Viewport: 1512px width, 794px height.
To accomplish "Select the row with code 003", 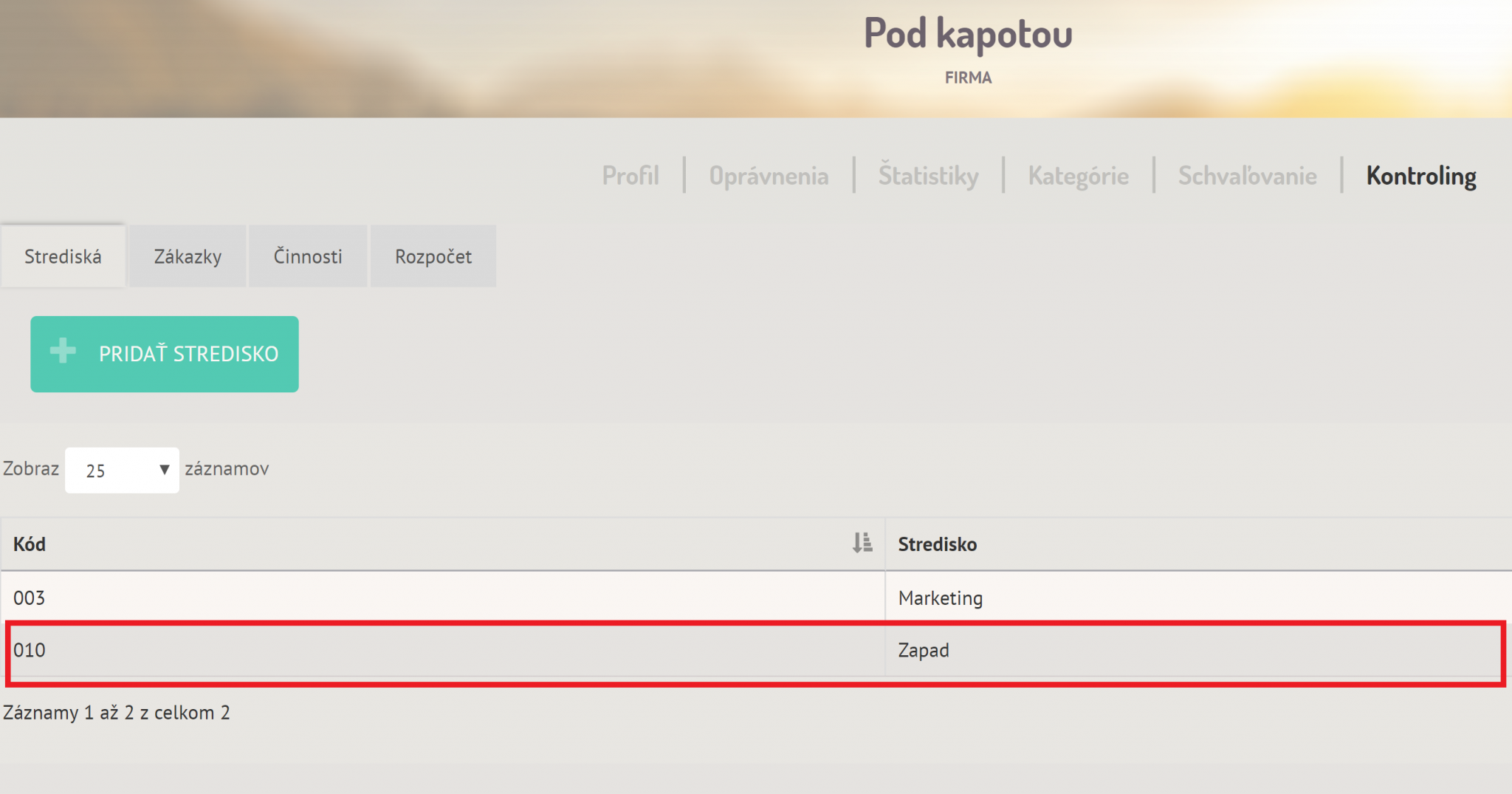I will [x=756, y=598].
